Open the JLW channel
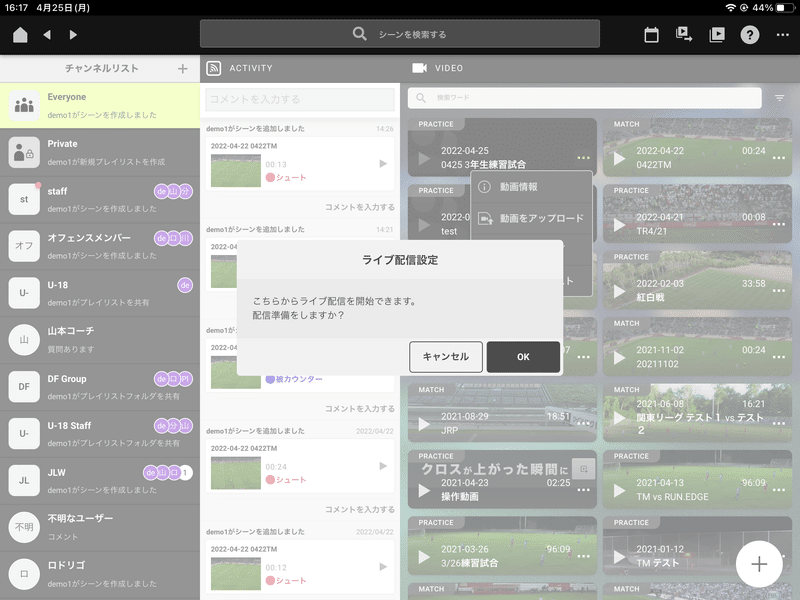Screen dimensions: 800x600 (x=100, y=481)
